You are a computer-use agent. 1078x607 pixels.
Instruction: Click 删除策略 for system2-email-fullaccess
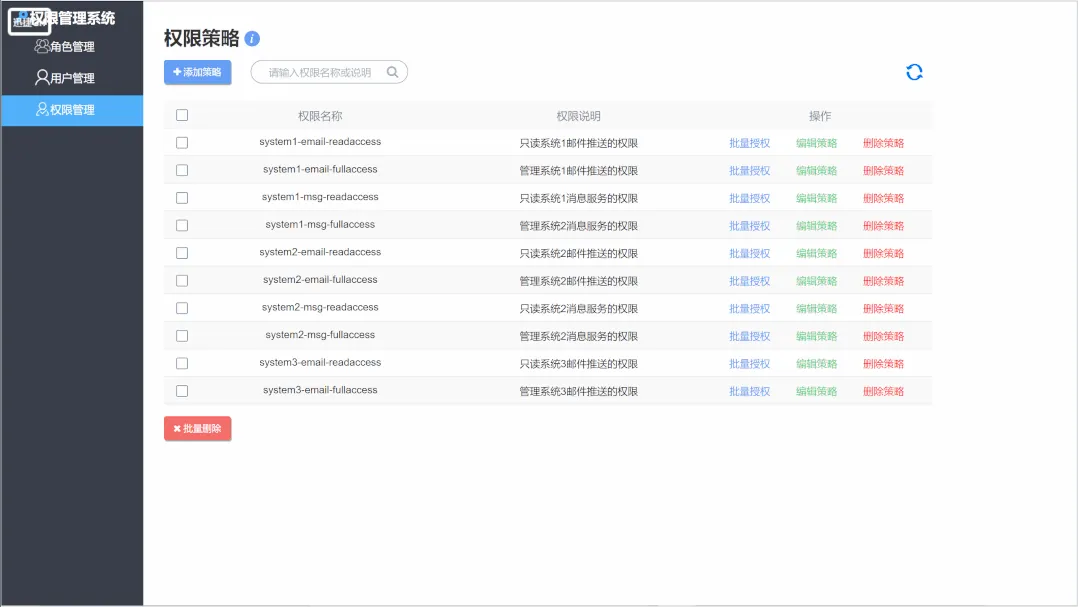pyautogui.click(x=883, y=280)
